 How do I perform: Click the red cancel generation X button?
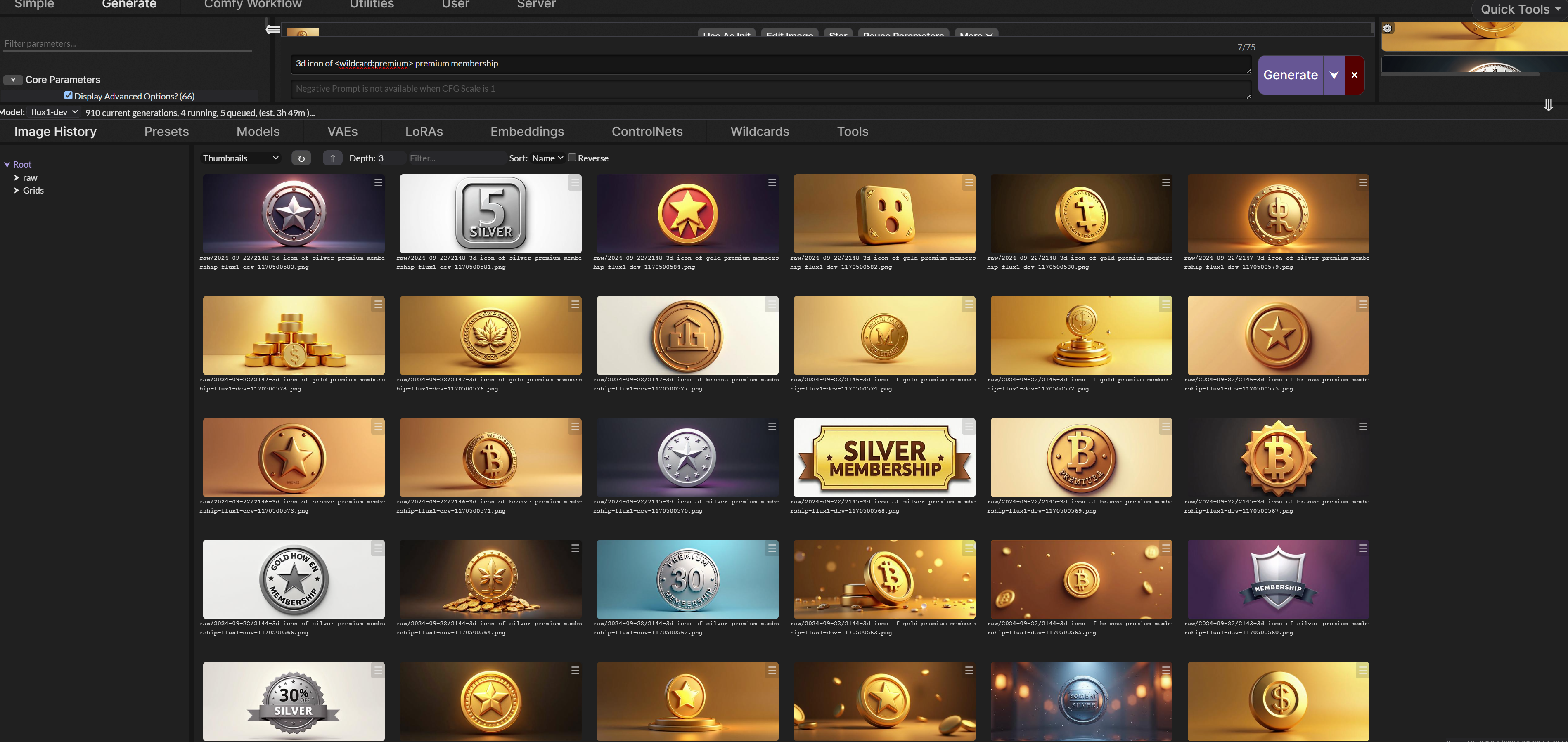[x=1354, y=75]
